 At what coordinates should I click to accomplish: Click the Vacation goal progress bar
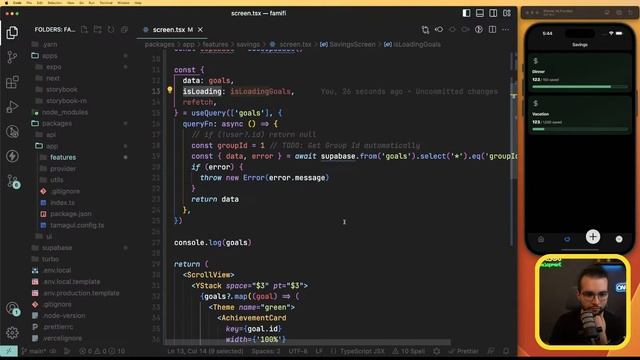point(580,129)
